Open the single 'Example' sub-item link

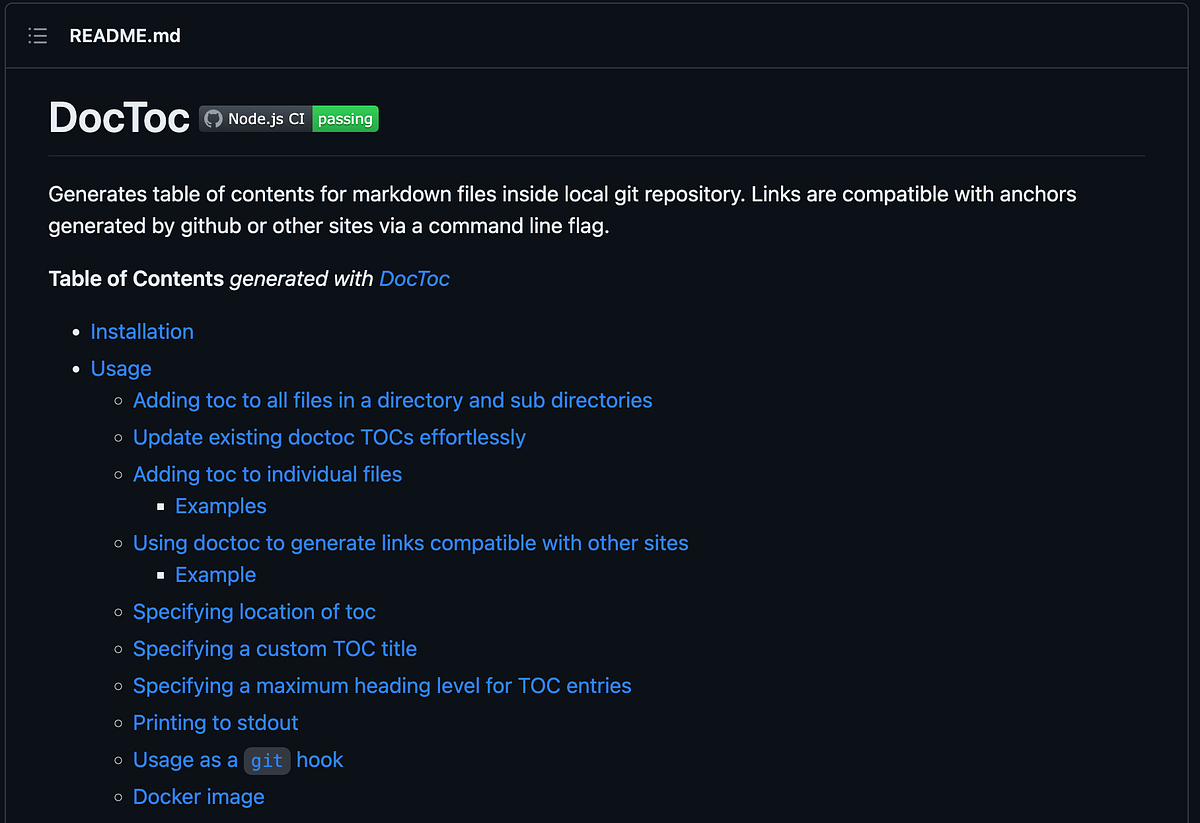coord(215,575)
